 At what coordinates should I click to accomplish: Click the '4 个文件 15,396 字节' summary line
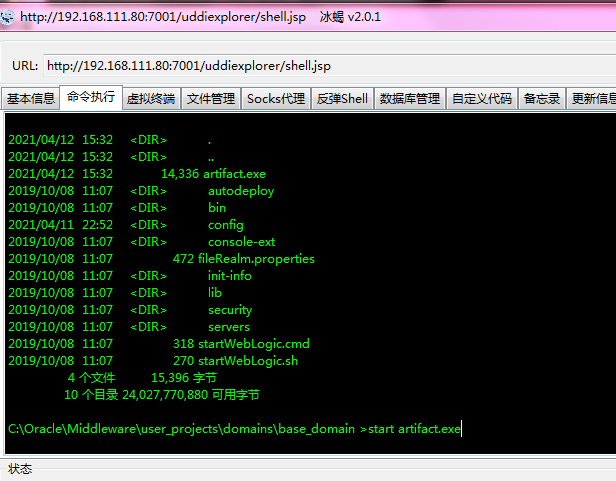point(142,378)
